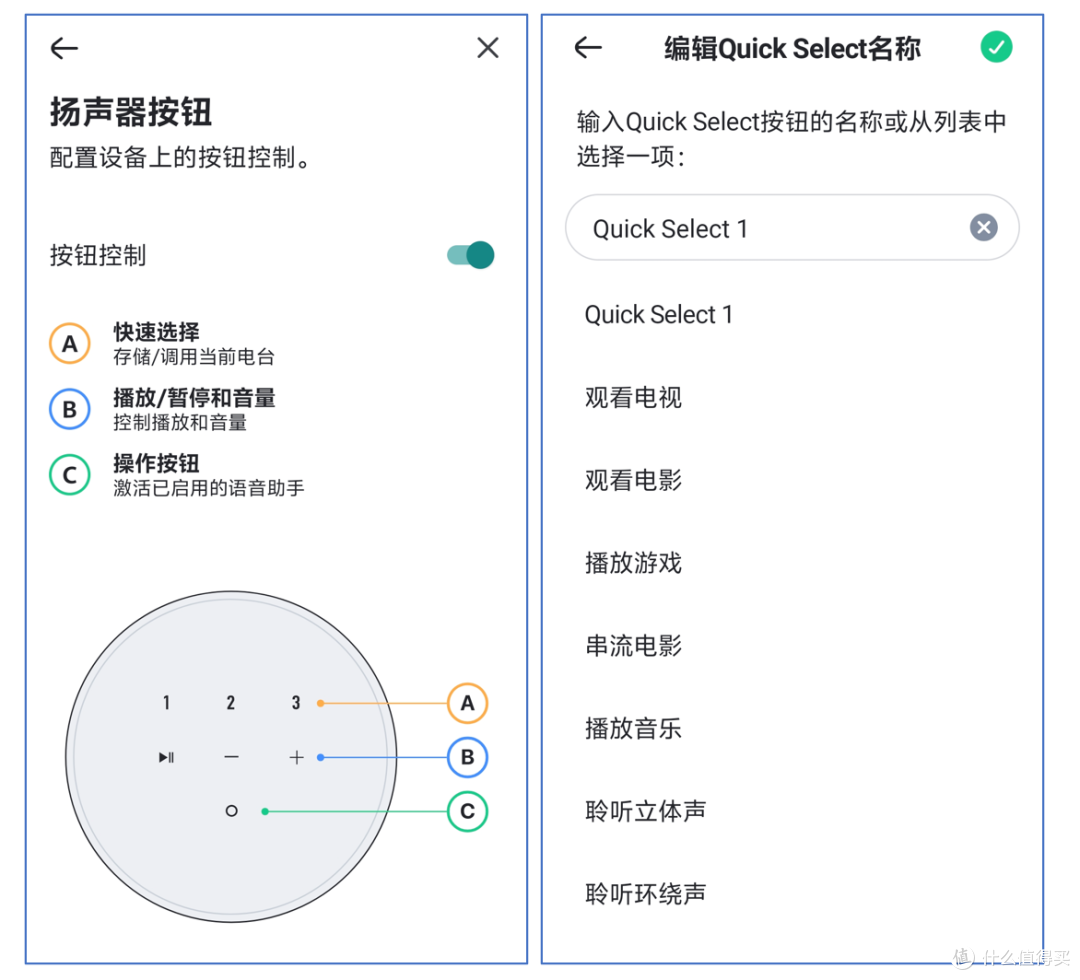Select the green C 操作按钮 badge
Screen dimensions: 1080x980
tap(70, 475)
